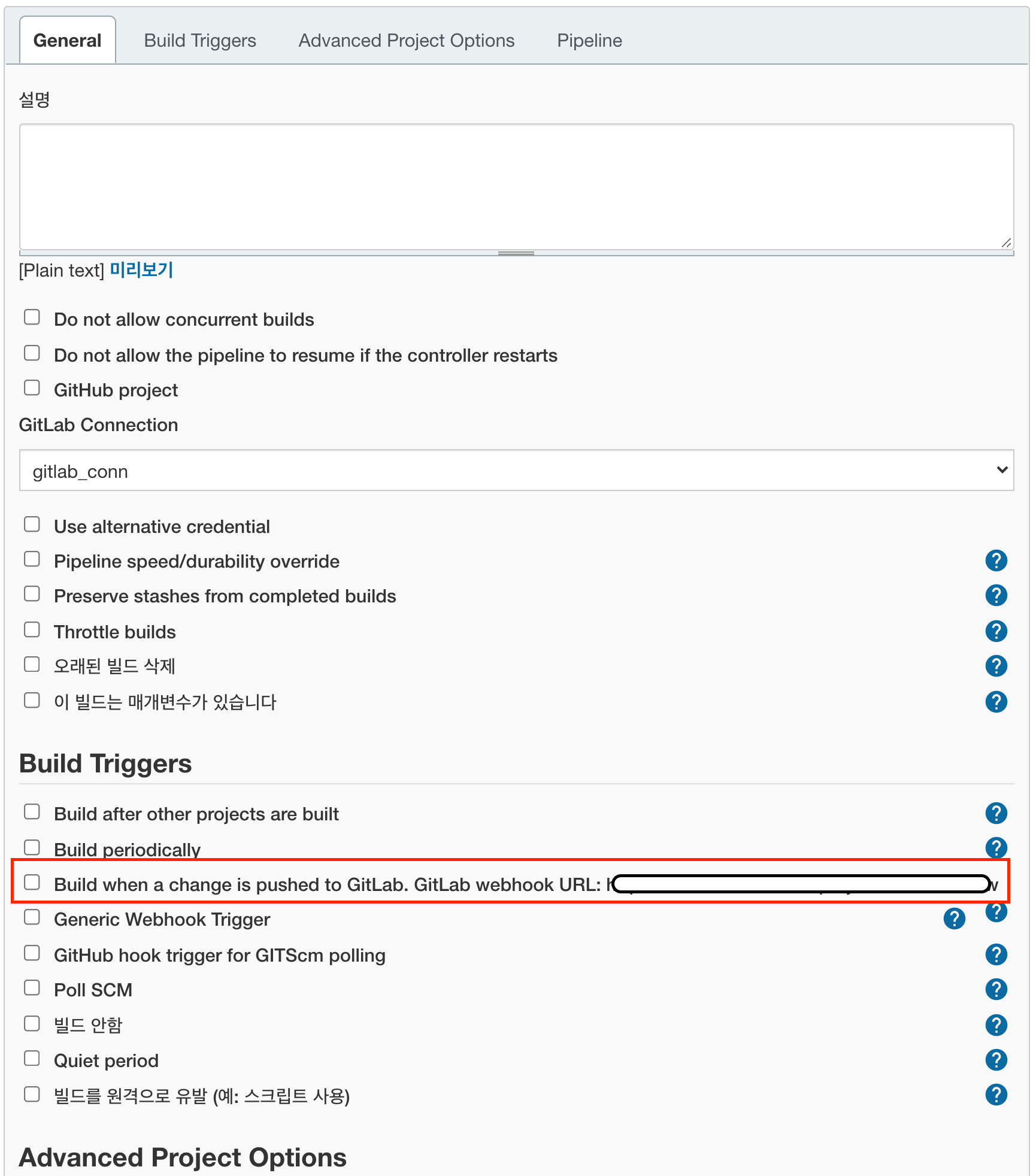Screen dimensions: 1036x1176
Task: Click the 미리보기 preview link
Action: 141,270
